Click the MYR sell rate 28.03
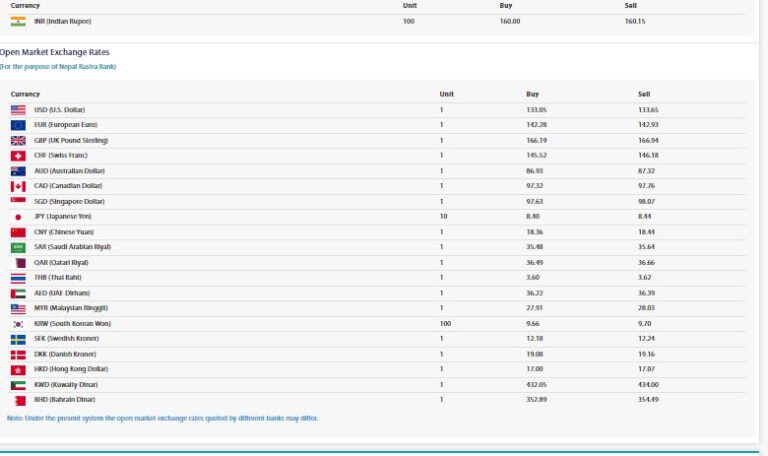768x456 pixels. click(646, 308)
